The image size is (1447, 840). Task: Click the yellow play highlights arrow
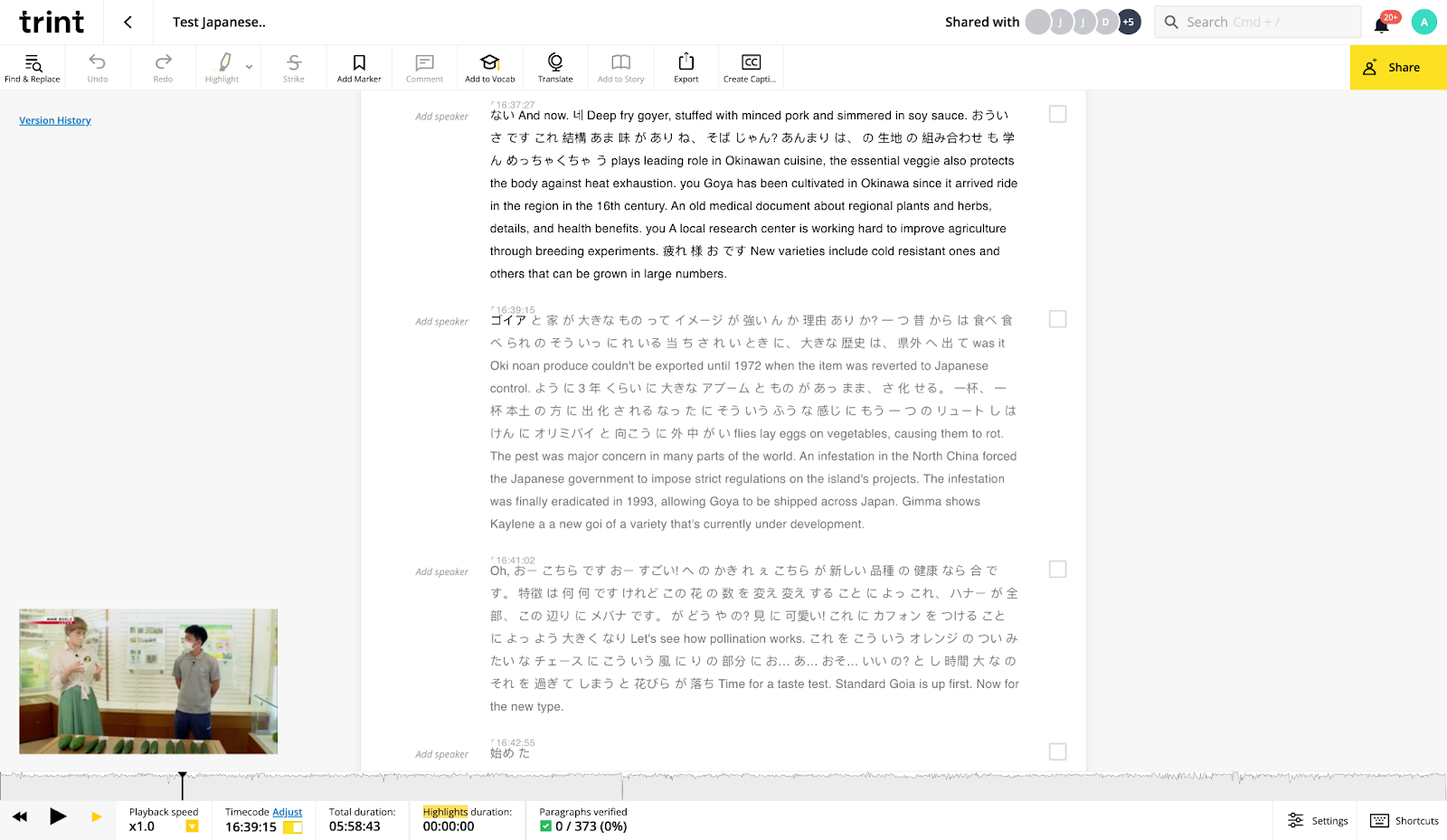(97, 817)
